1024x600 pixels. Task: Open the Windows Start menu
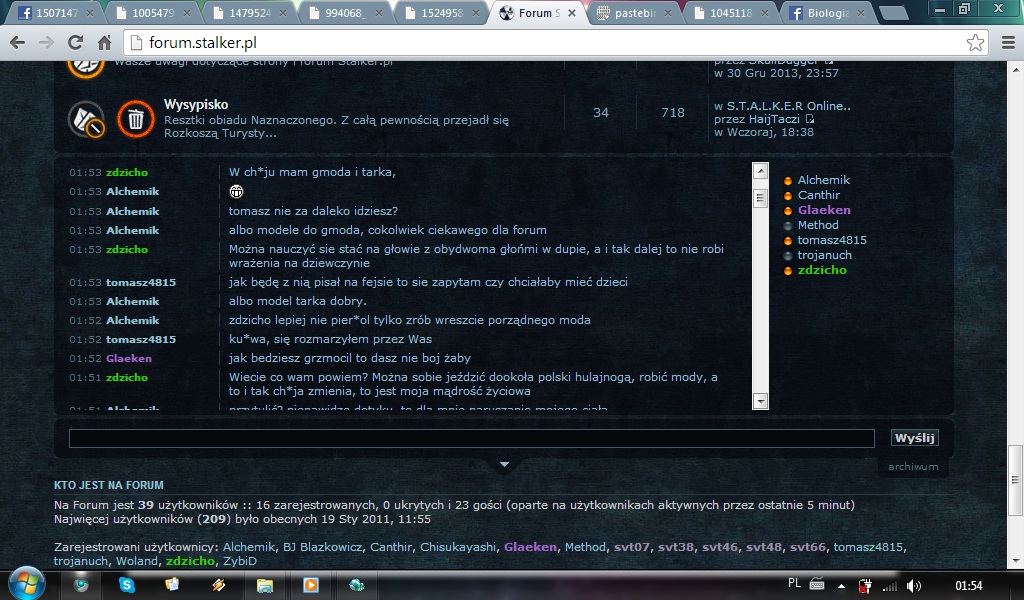pos(26,583)
